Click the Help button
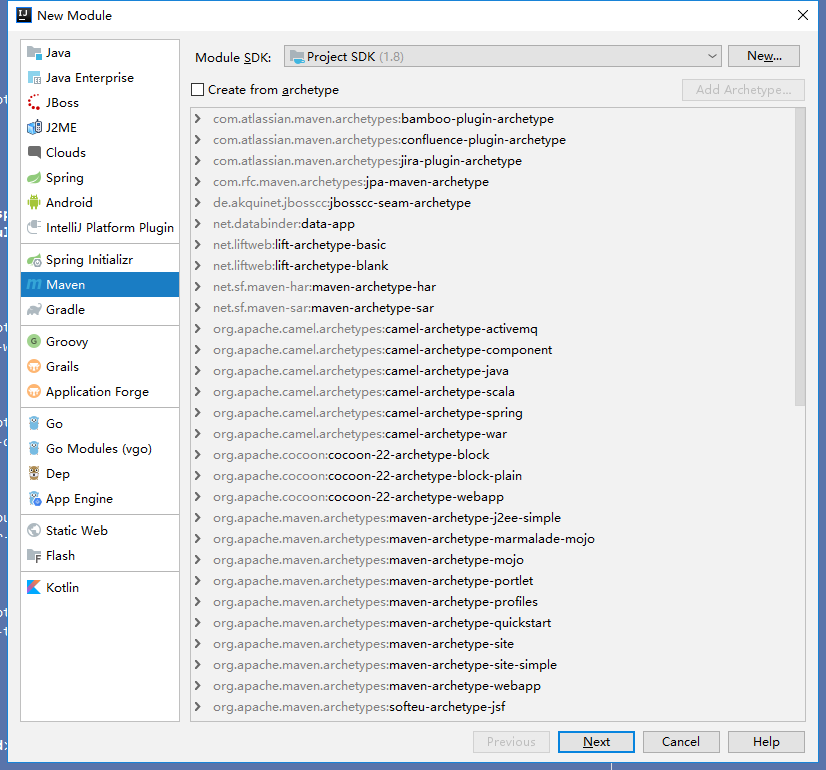This screenshot has width=826, height=770. [x=766, y=742]
